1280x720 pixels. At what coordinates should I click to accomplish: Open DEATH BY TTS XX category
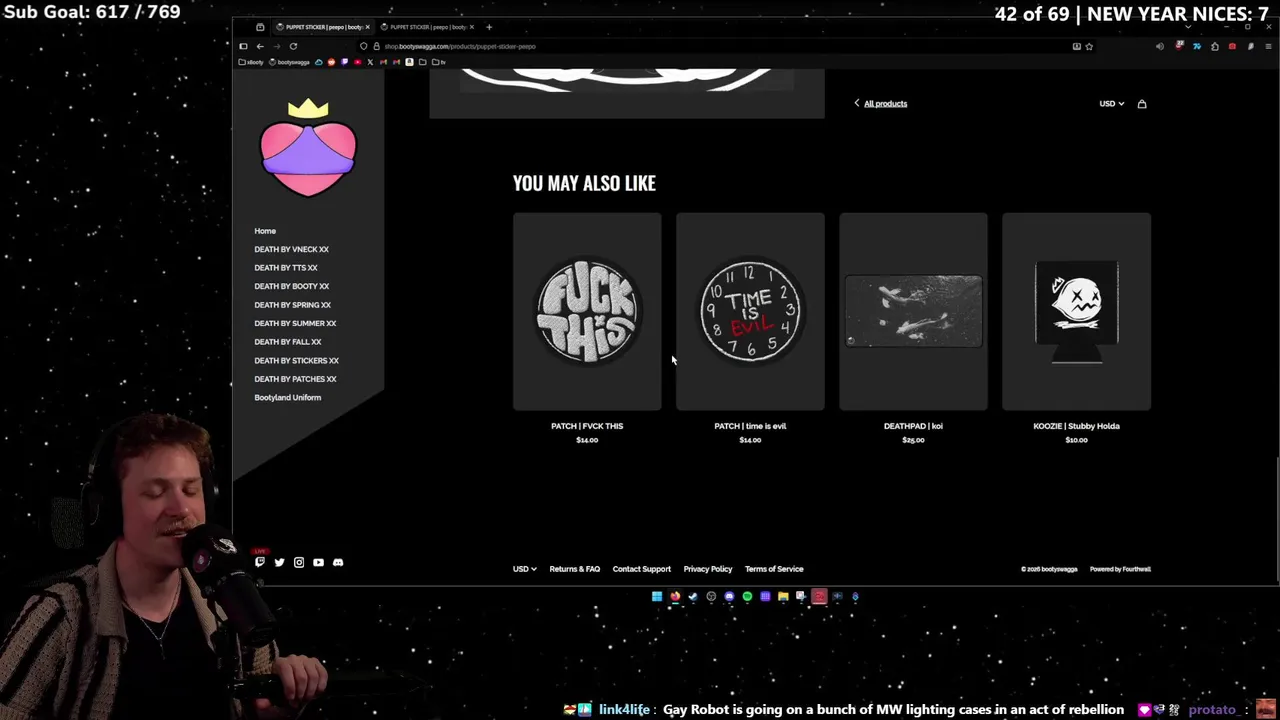[285, 268]
